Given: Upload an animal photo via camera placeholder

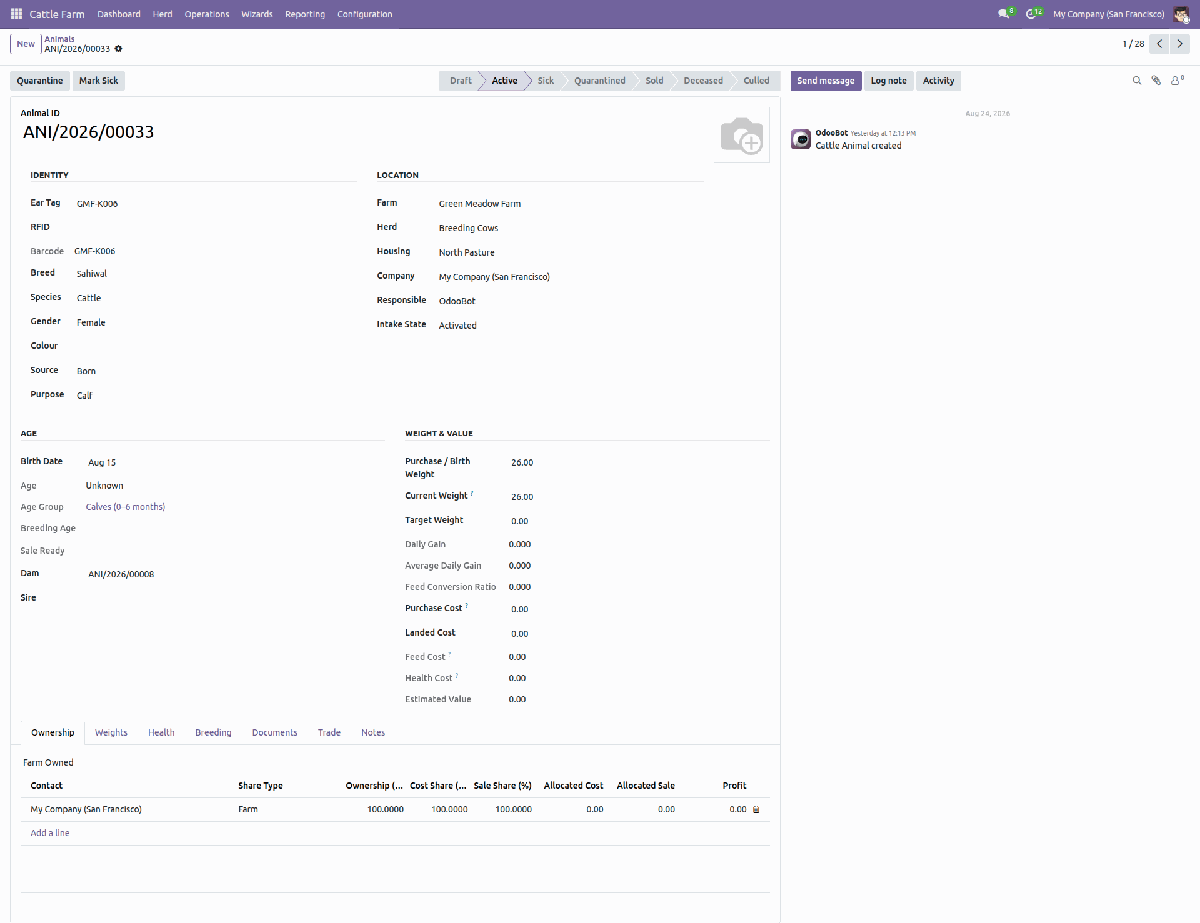Looking at the screenshot, I should 742,137.
